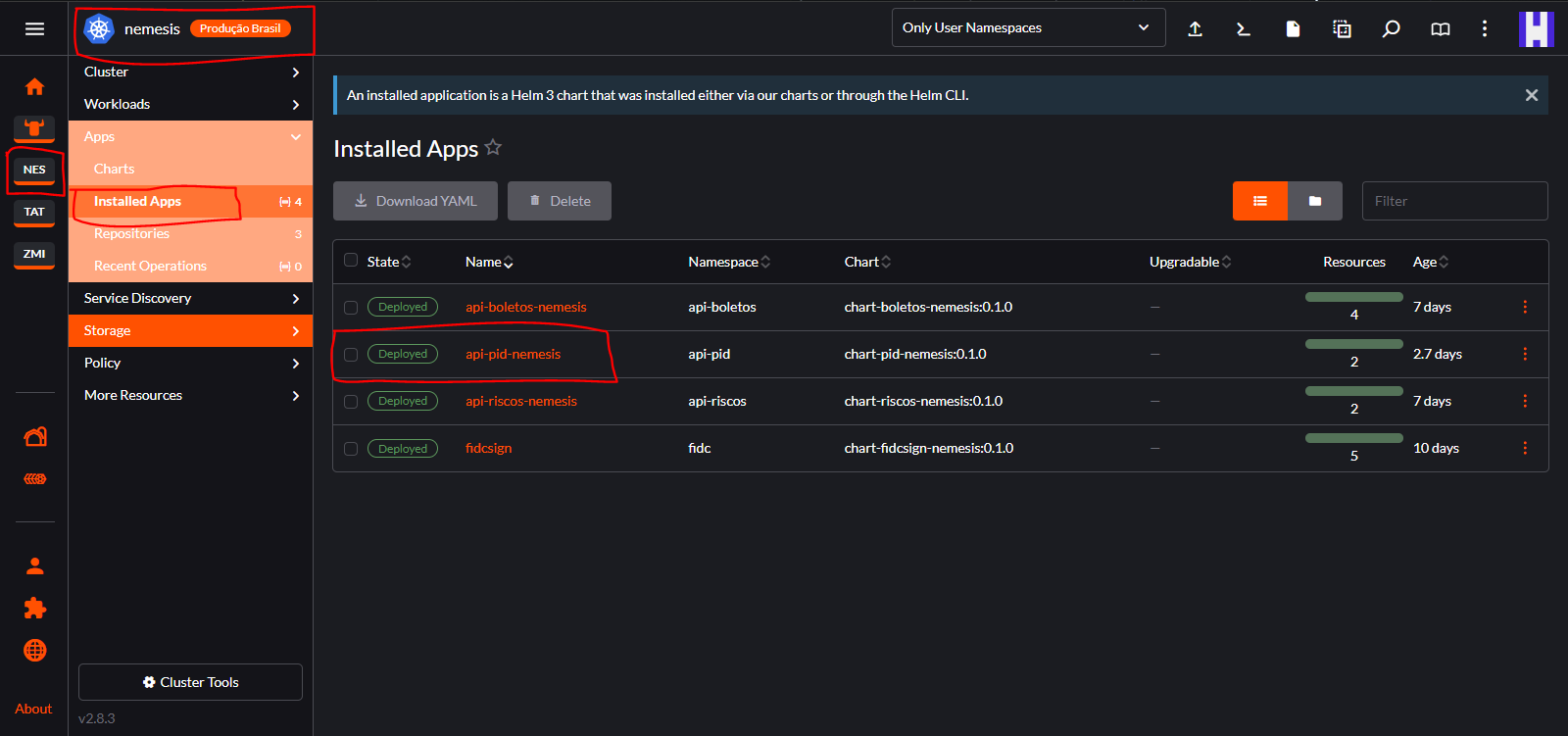The height and width of the screenshot is (736, 1568).
Task: Toggle the select-all checkbox in table header
Action: [351, 261]
